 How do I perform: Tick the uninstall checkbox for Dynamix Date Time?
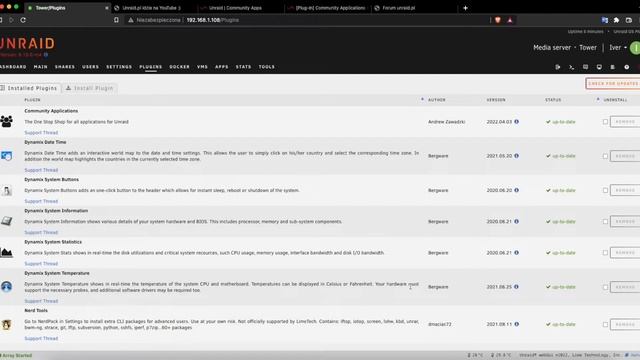point(605,156)
